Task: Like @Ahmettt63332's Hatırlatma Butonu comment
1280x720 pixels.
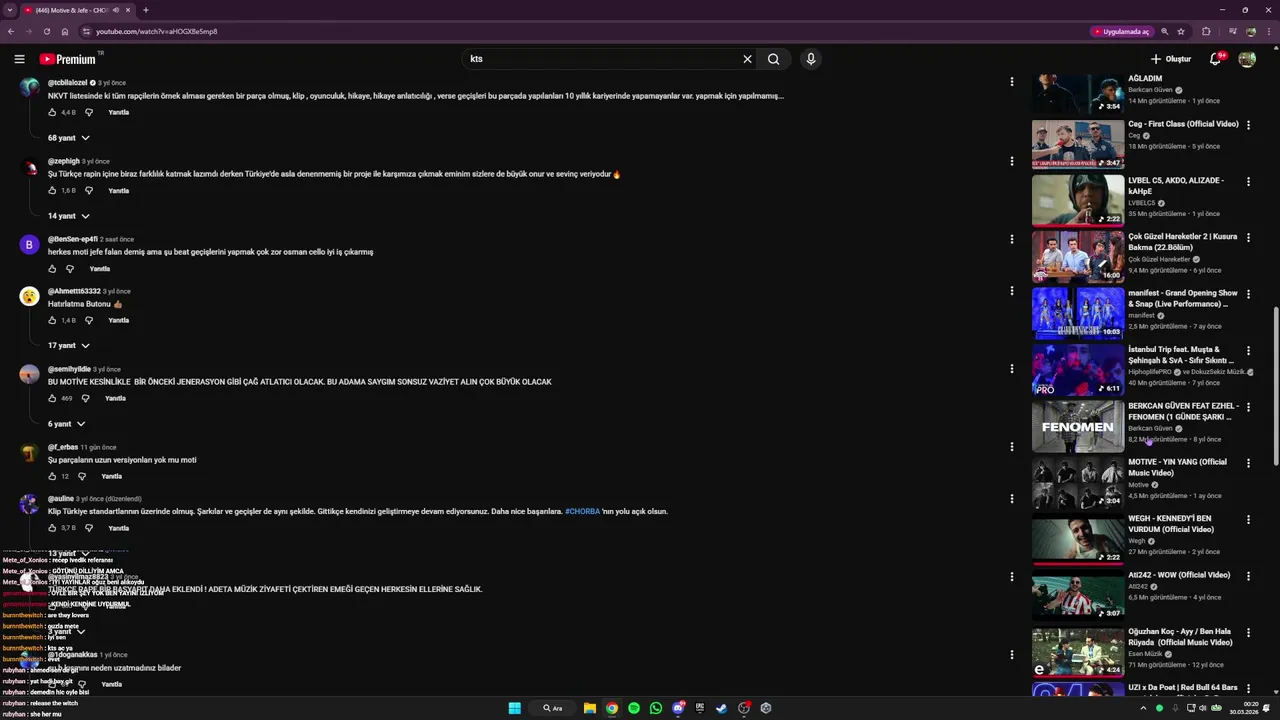Action: click(52, 320)
